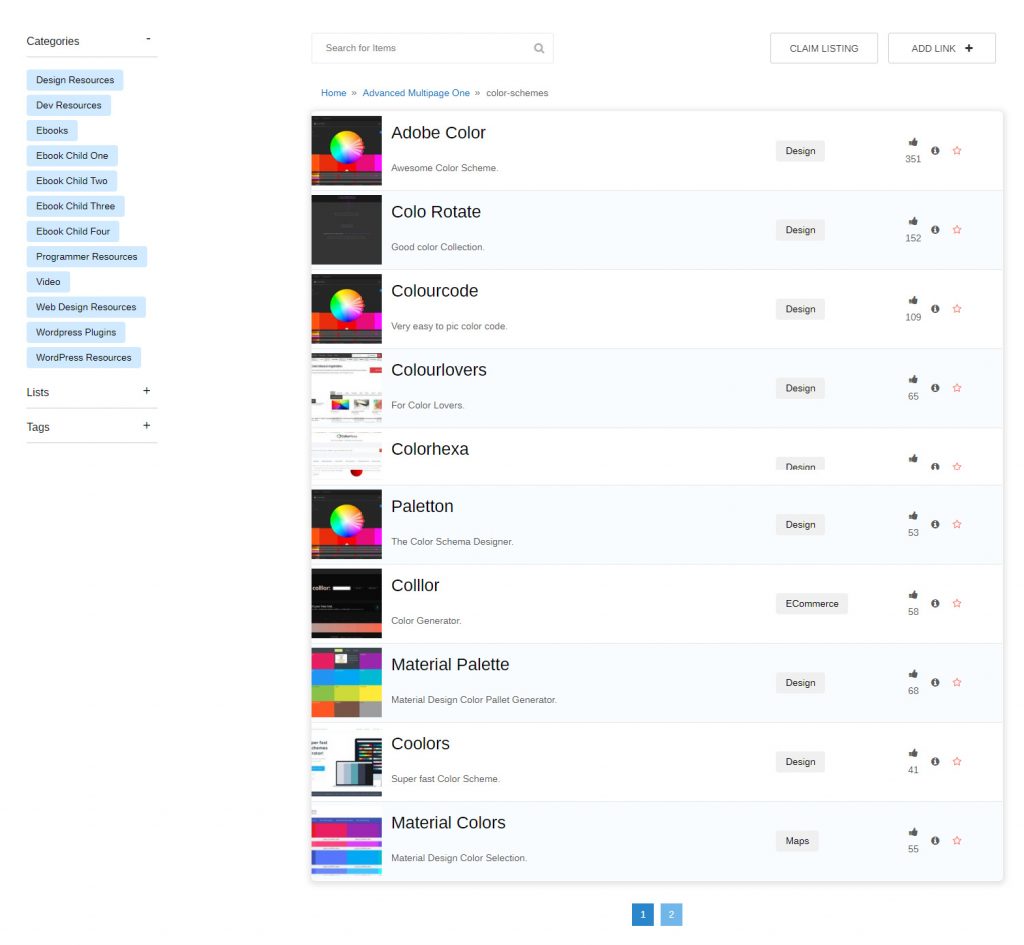Open the Material Palette thumbnail

coord(347,682)
